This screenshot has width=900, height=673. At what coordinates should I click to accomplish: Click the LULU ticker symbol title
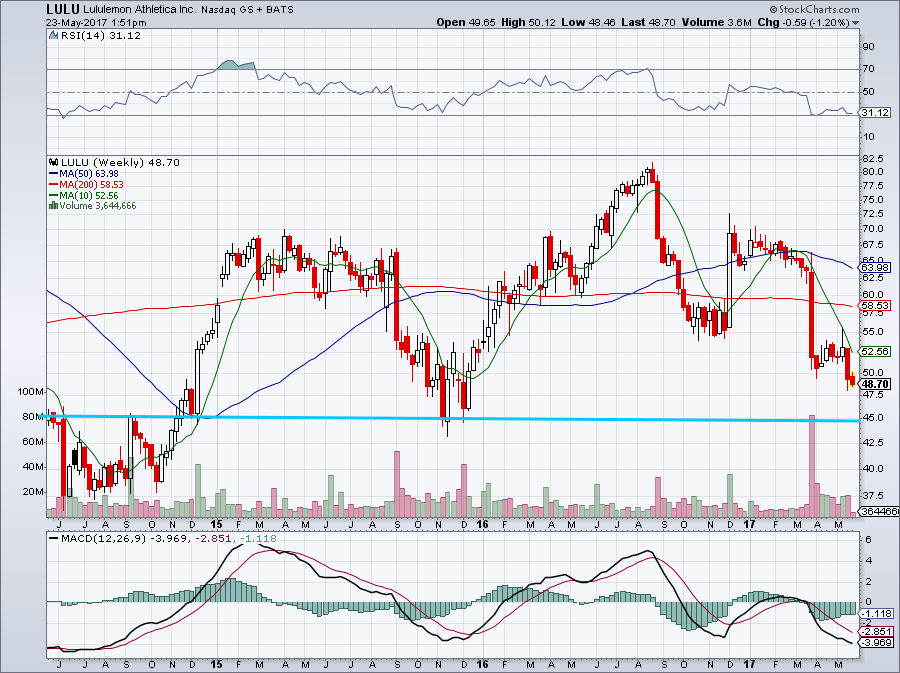coord(64,9)
